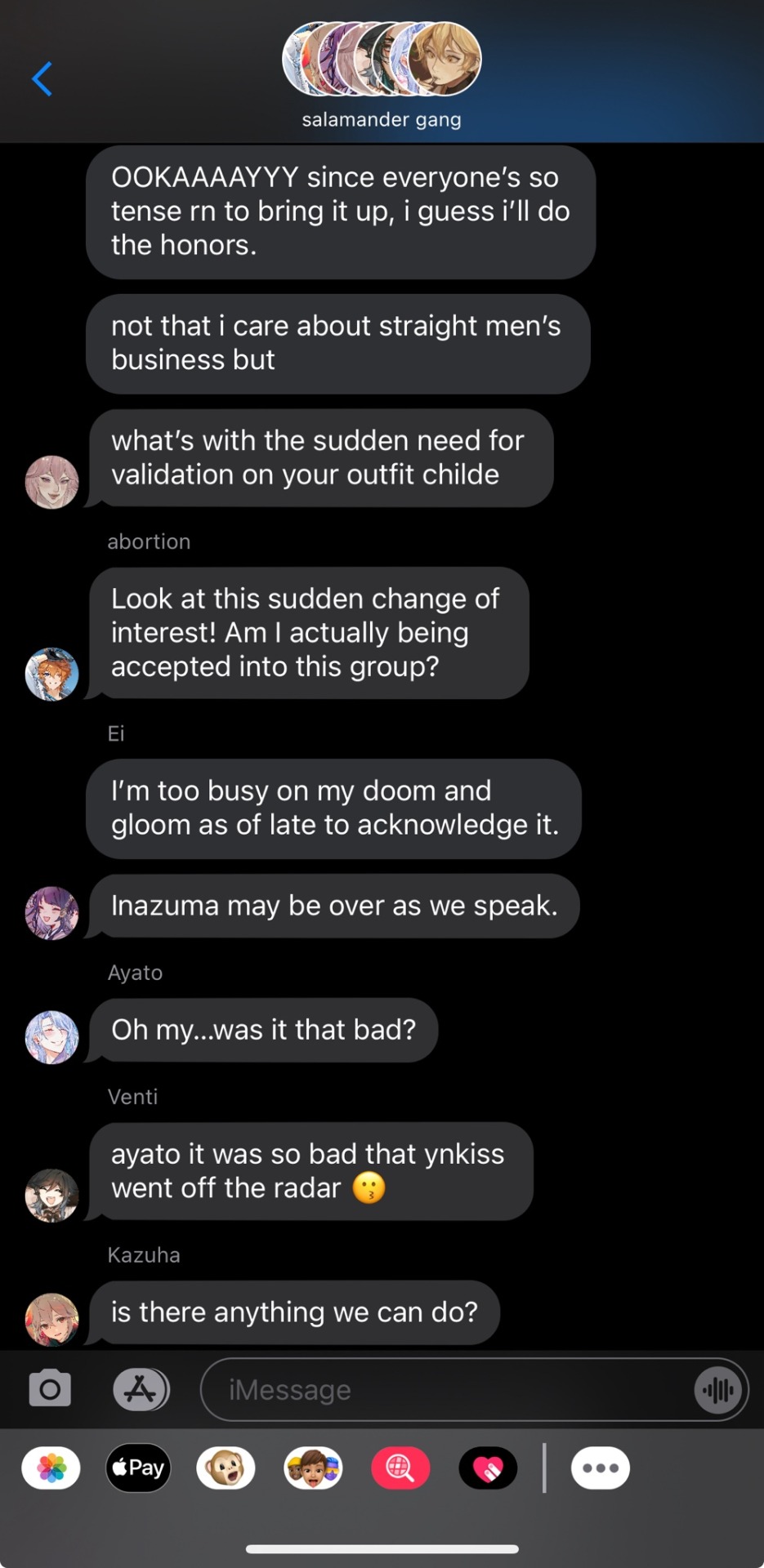Tap Ayato's profile avatar

point(52,1037)
